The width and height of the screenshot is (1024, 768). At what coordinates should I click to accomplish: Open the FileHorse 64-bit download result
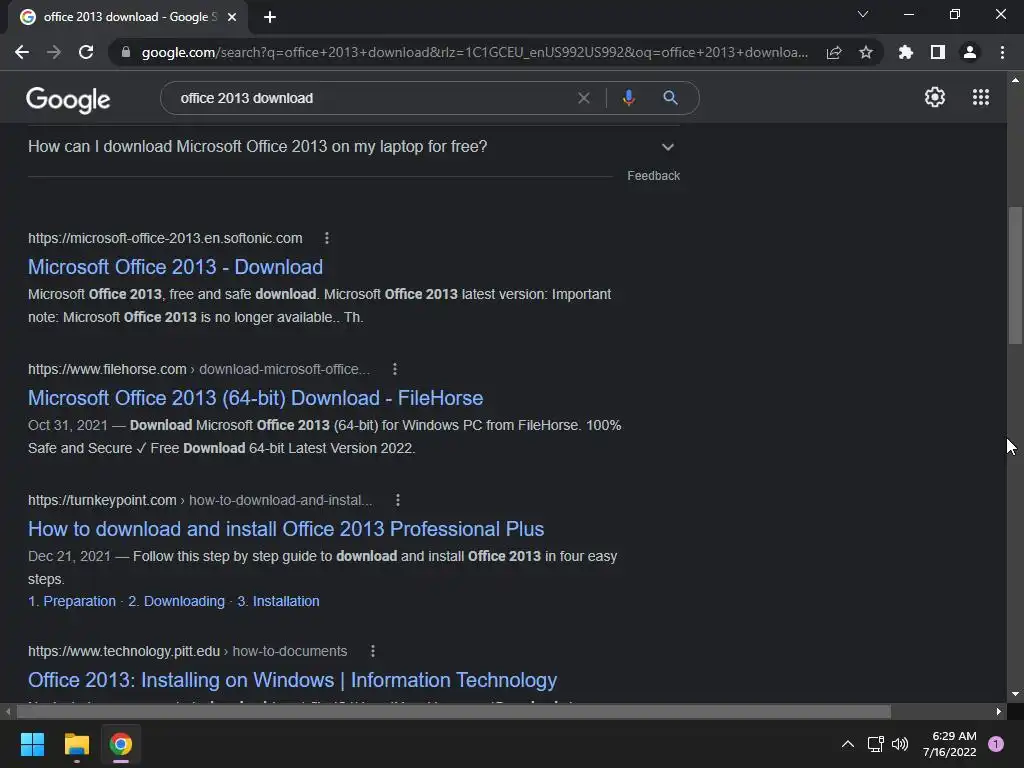255,398
